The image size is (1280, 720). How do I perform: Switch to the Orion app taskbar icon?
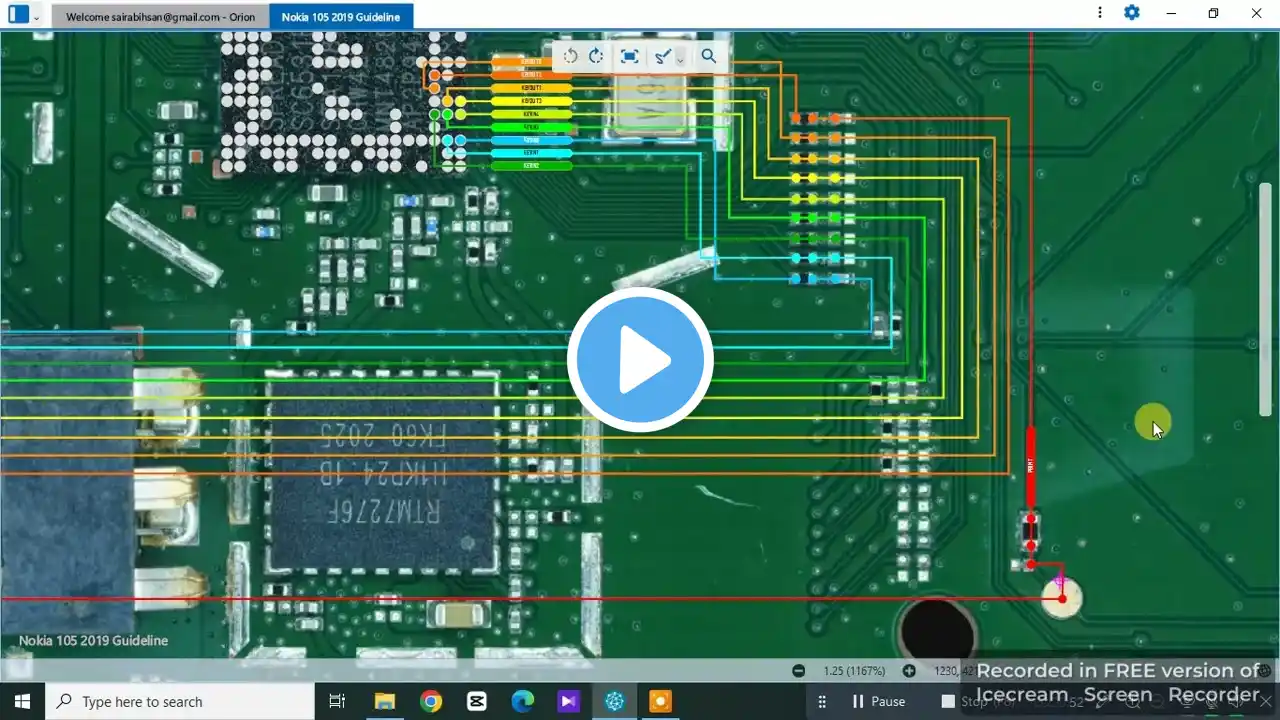(x=615, y=702)
